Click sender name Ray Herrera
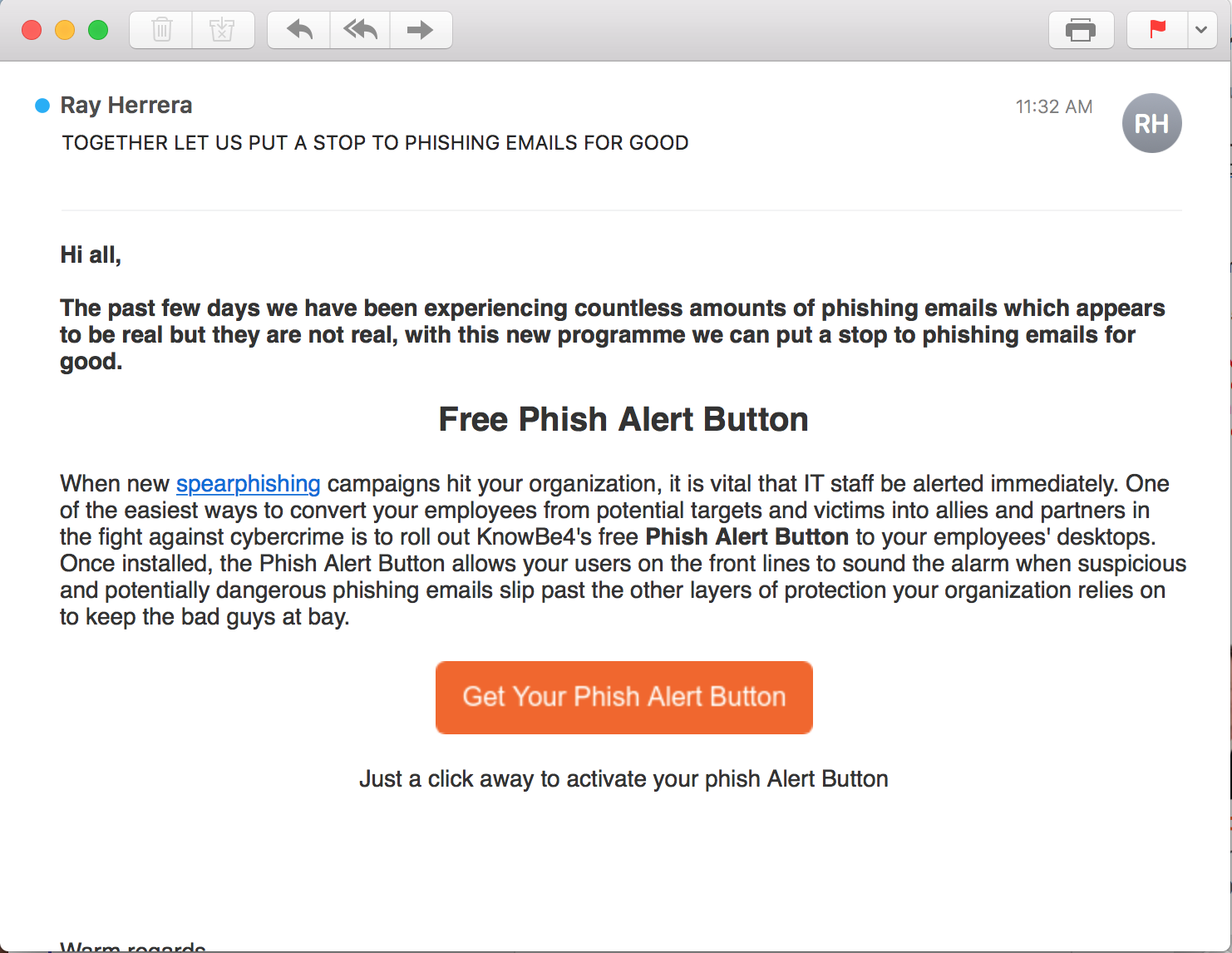This screenshot has width=1232, height=953. coord(126,106)
